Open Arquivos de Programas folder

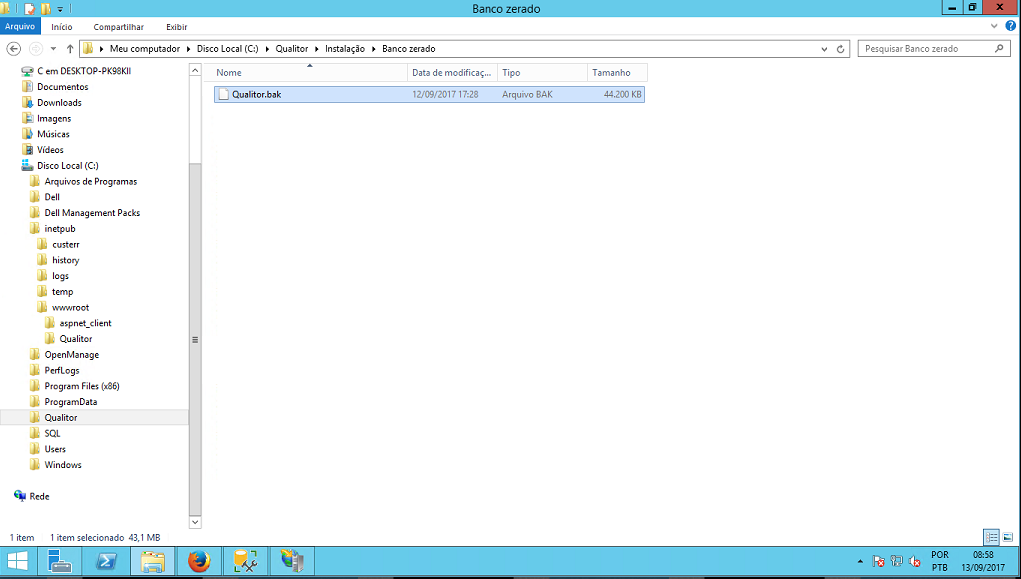pos(91,181)
